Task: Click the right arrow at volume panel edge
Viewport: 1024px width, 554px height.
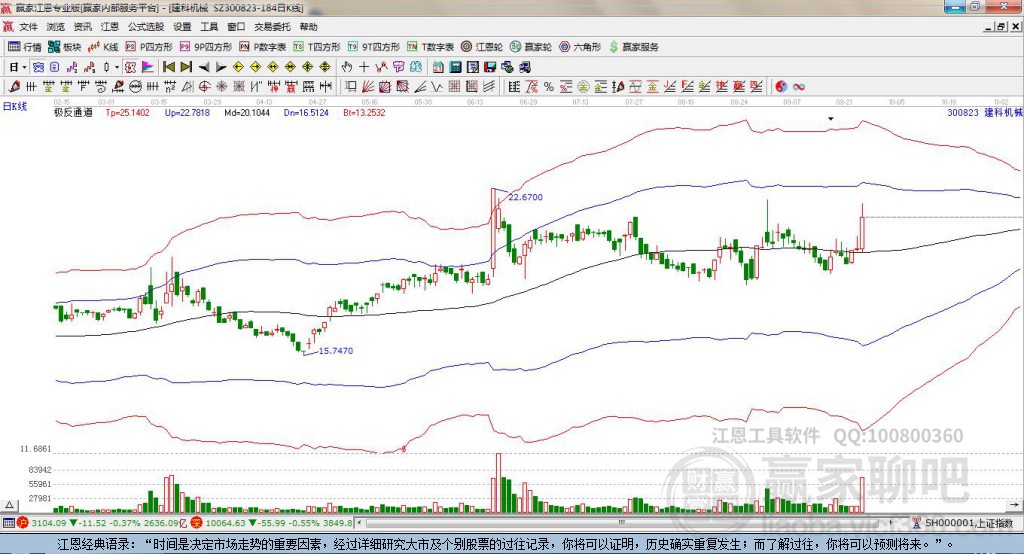Action: [x=1014, y=505]
